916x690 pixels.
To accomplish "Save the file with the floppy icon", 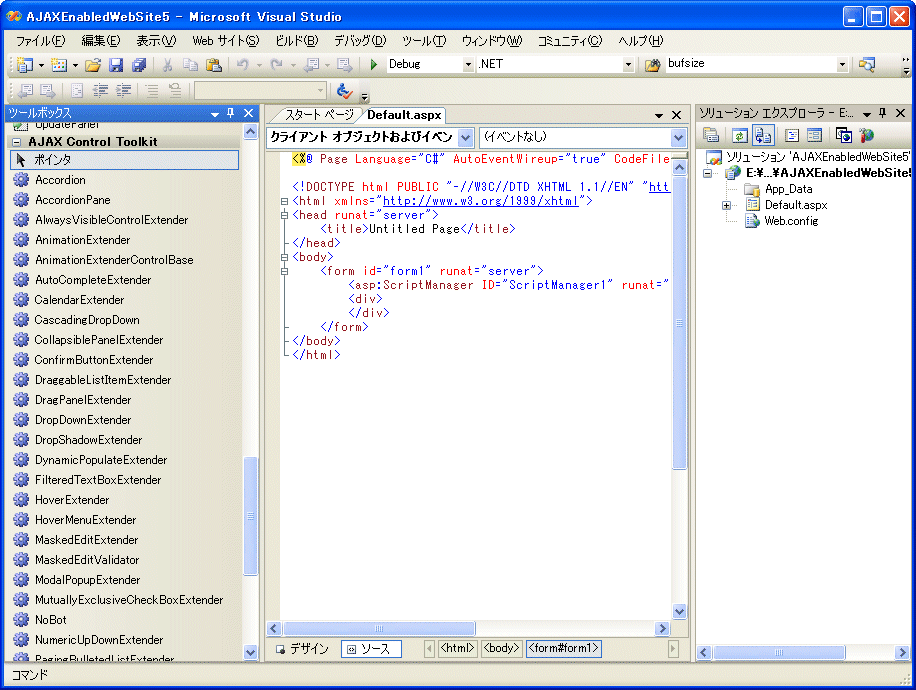I will click(x=116, y=65).
